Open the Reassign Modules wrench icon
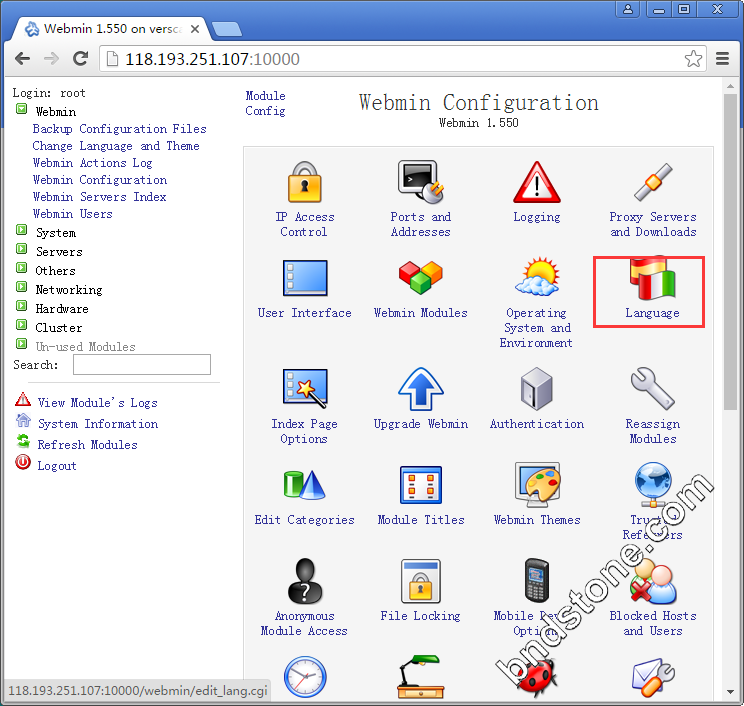Screen dimensions: 744x706 click(x=652, y=389)
